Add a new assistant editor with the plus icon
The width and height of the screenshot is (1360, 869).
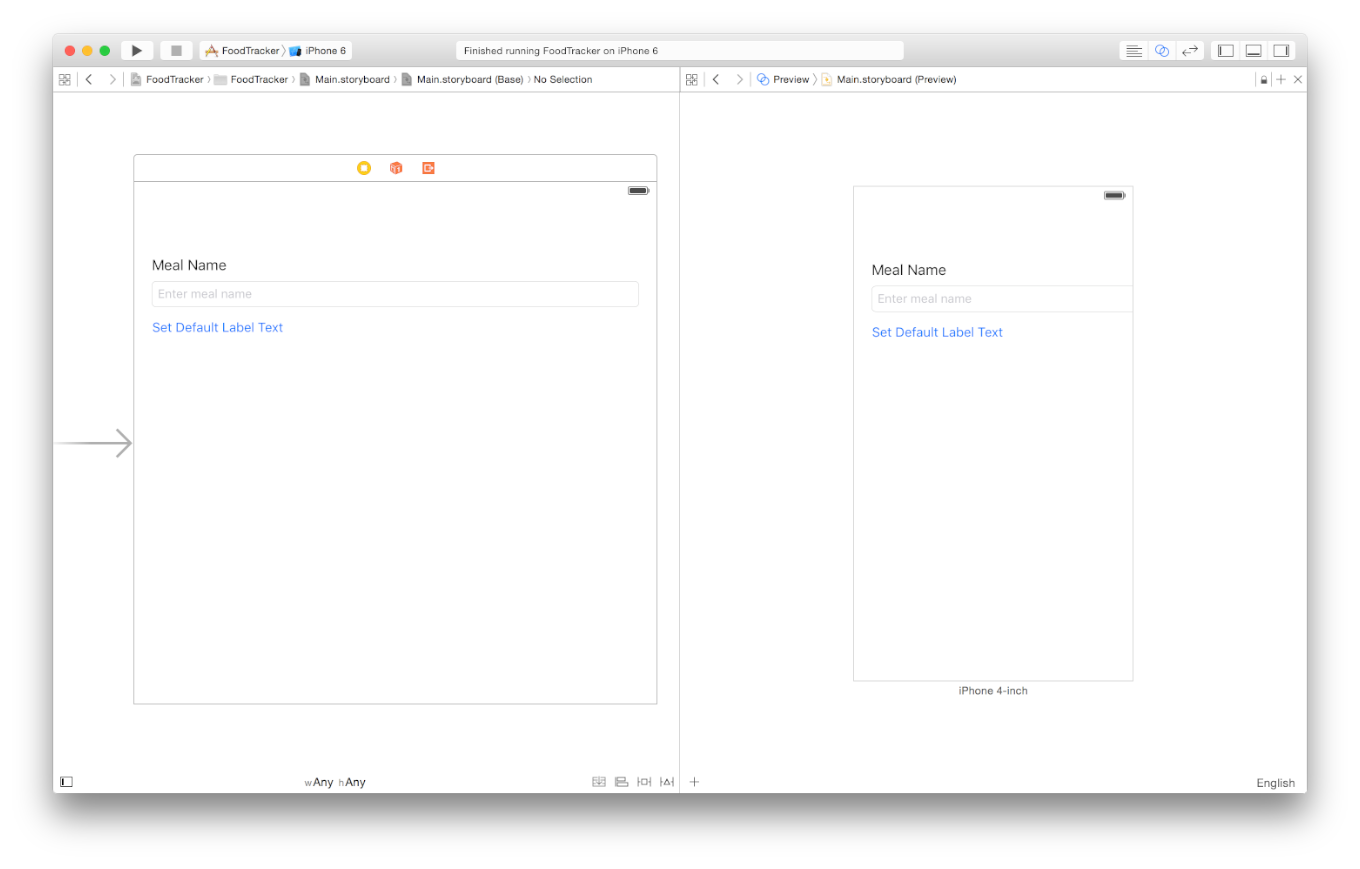(x=1281, y=79)
